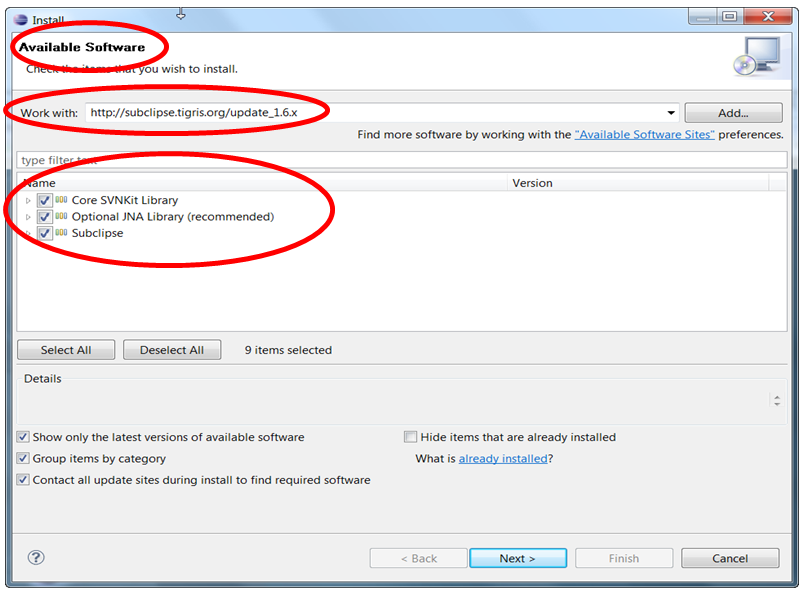
Task: Expand the Optional JNA Library tree node
Action: (28, 217)
